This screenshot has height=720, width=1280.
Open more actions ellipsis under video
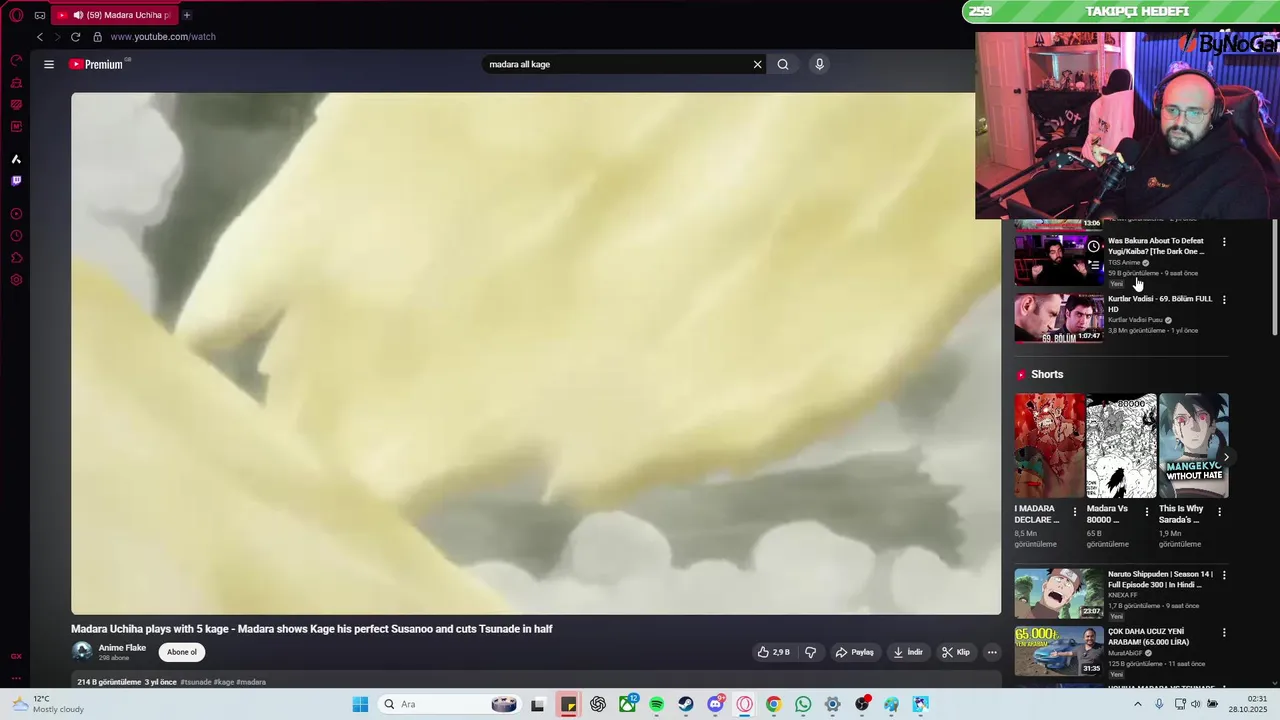pyautogui.click(x=992, y=652)
